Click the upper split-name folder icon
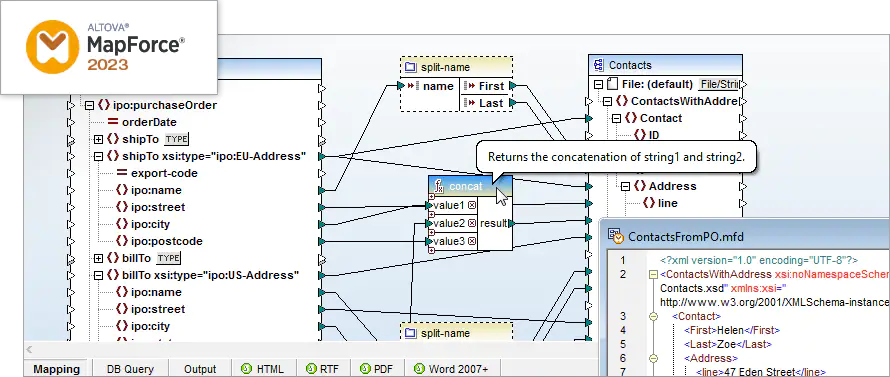890x377 pixels. 411,68
